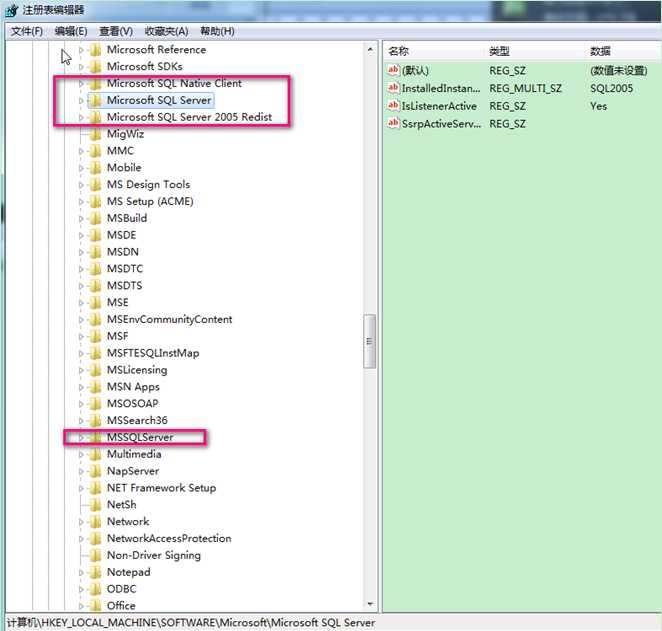Click the MSF folder icon
Image resolution: width=662 pixels, height=631 pixels.
(96, 336)
